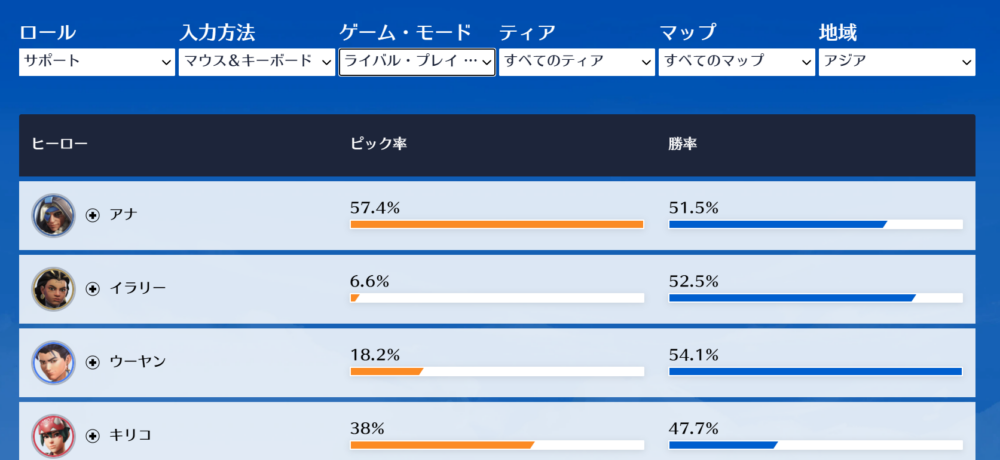Viewport: 1000px width, 460px height.
Task: Click Ana's hero portrait
Action: [x=53, y=215]
